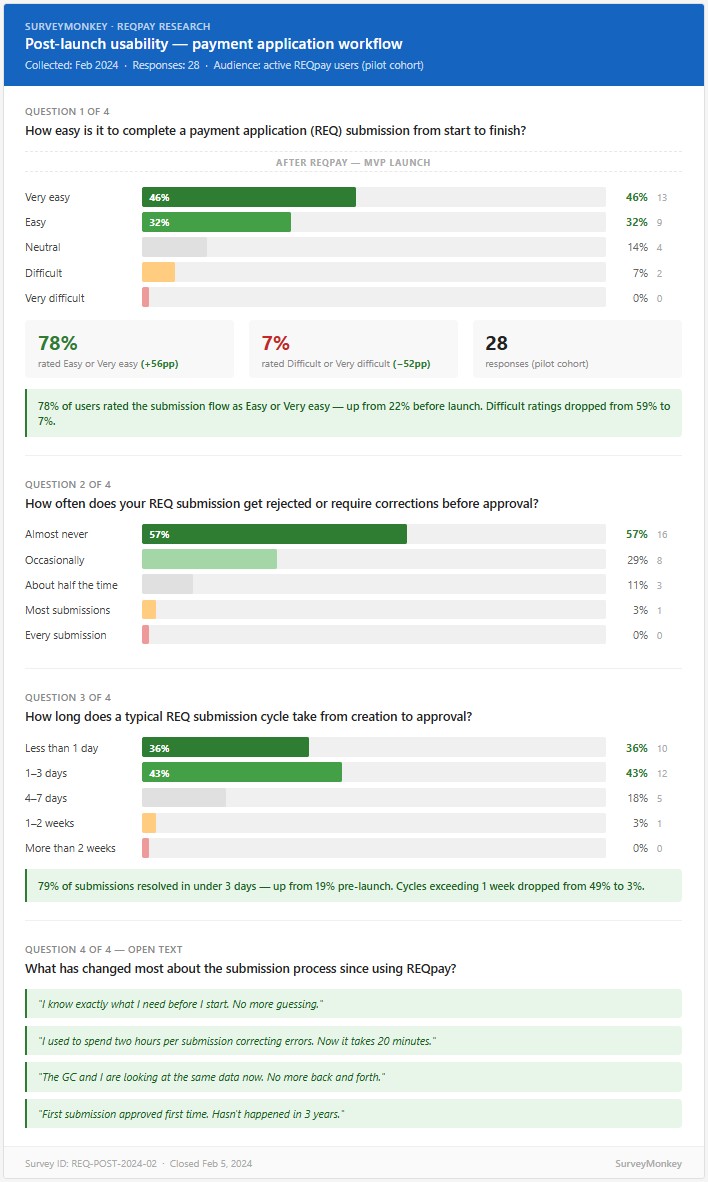Click the Almost never 57% bar
This screenshot has height=1182, width=708.
pos(274,534)
